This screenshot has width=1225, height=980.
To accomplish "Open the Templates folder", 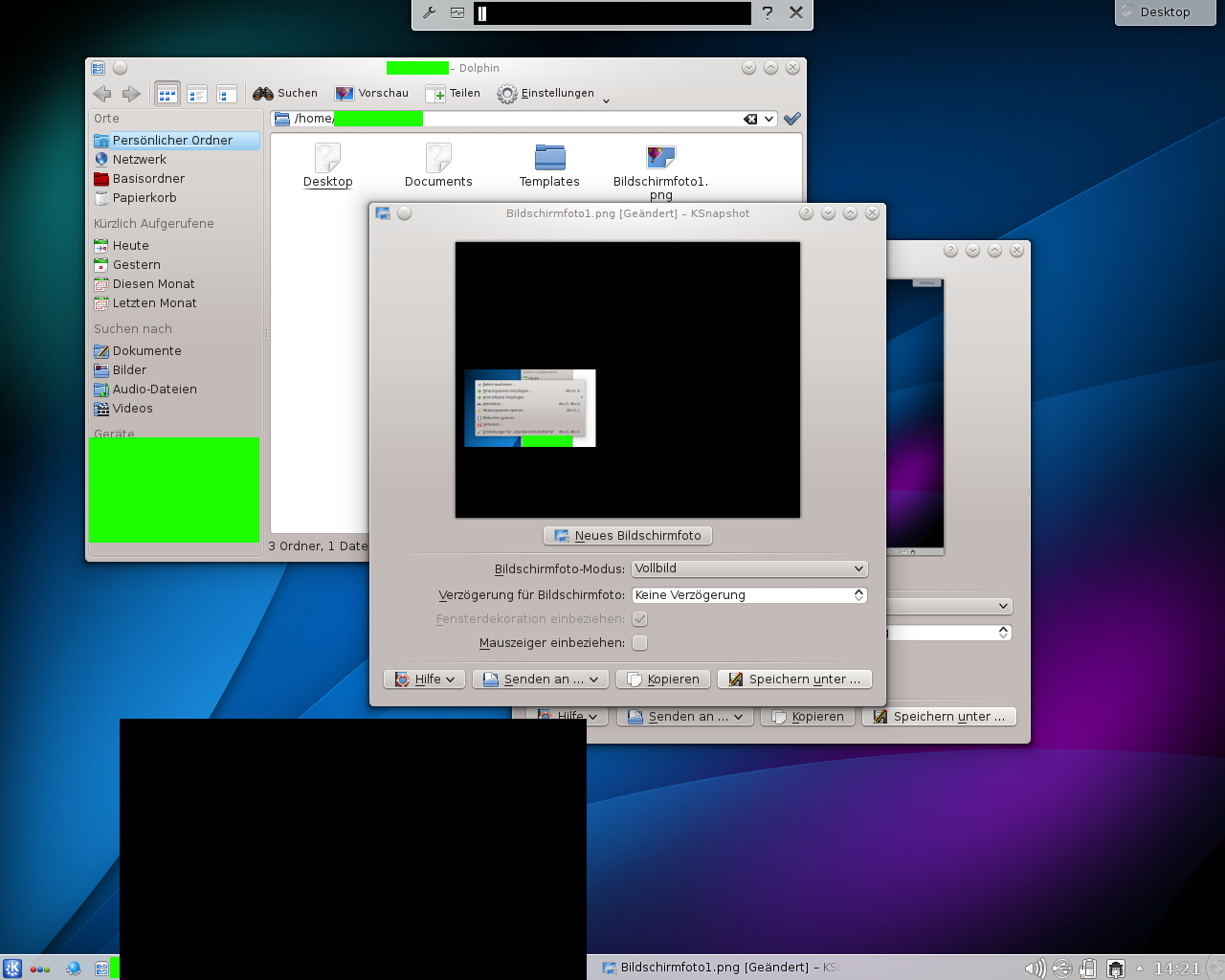I will (549, 158).
